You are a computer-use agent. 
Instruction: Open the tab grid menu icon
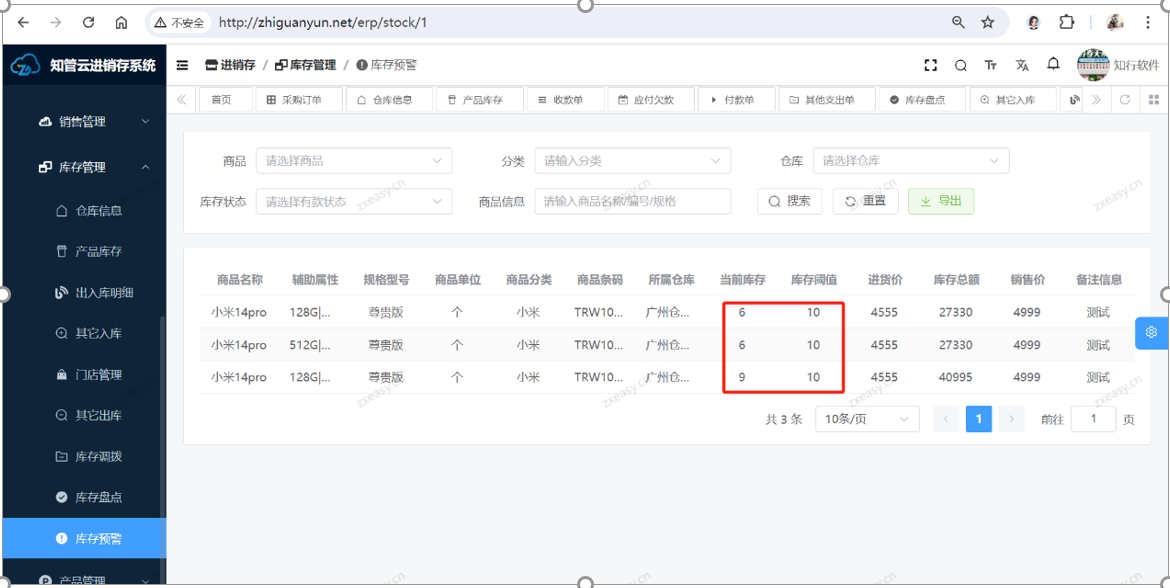tap(1153, 99)
